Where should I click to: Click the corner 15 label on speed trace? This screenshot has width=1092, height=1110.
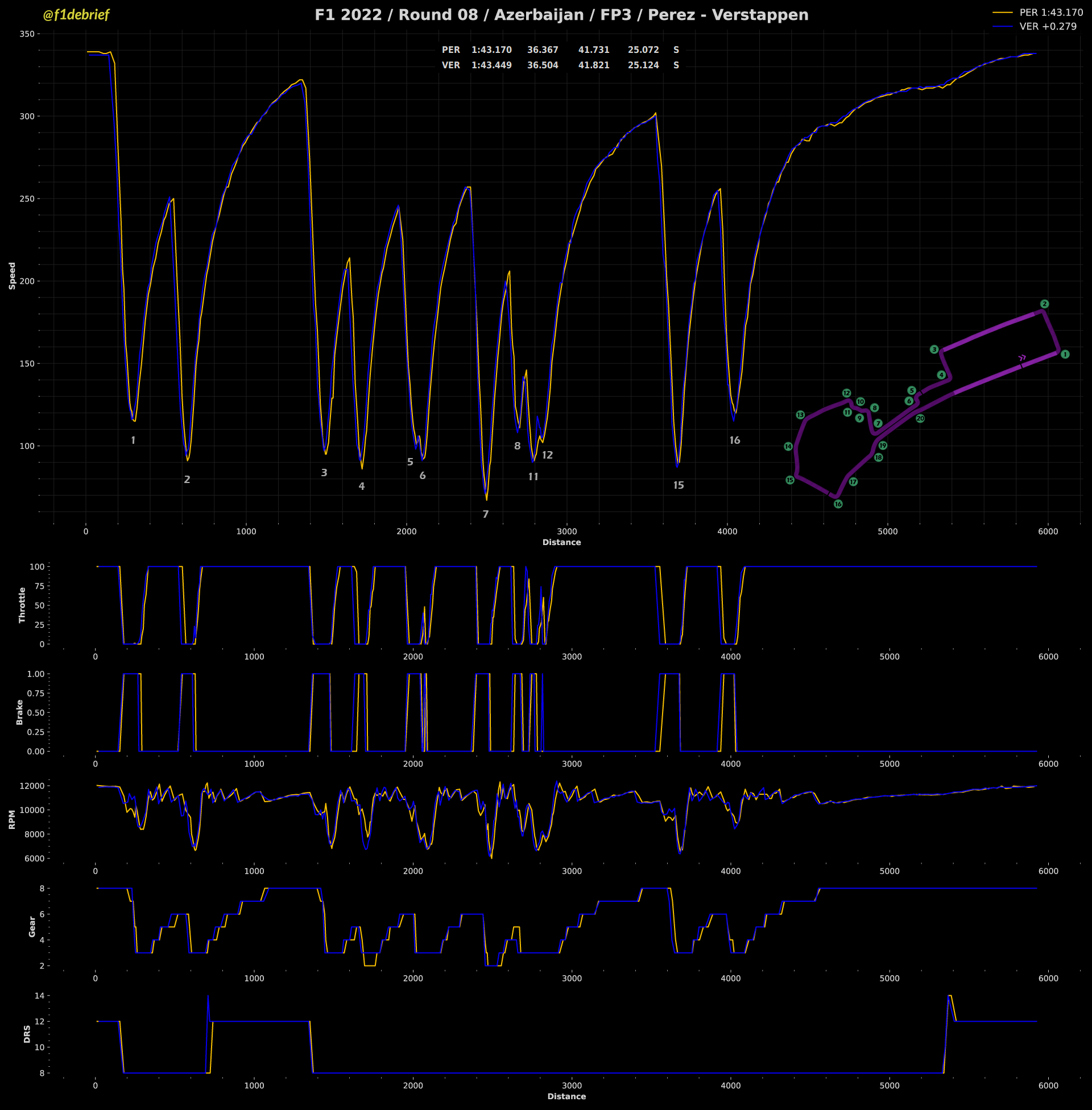tap(679, 486)
